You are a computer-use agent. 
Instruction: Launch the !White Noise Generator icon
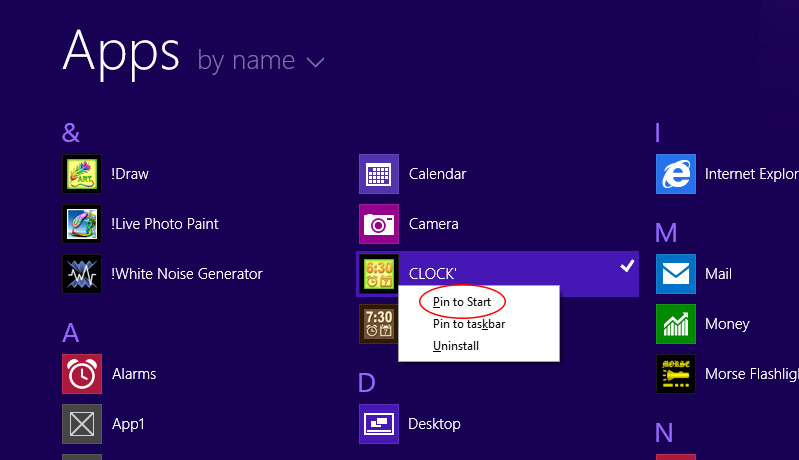click(x=82, y=274)
